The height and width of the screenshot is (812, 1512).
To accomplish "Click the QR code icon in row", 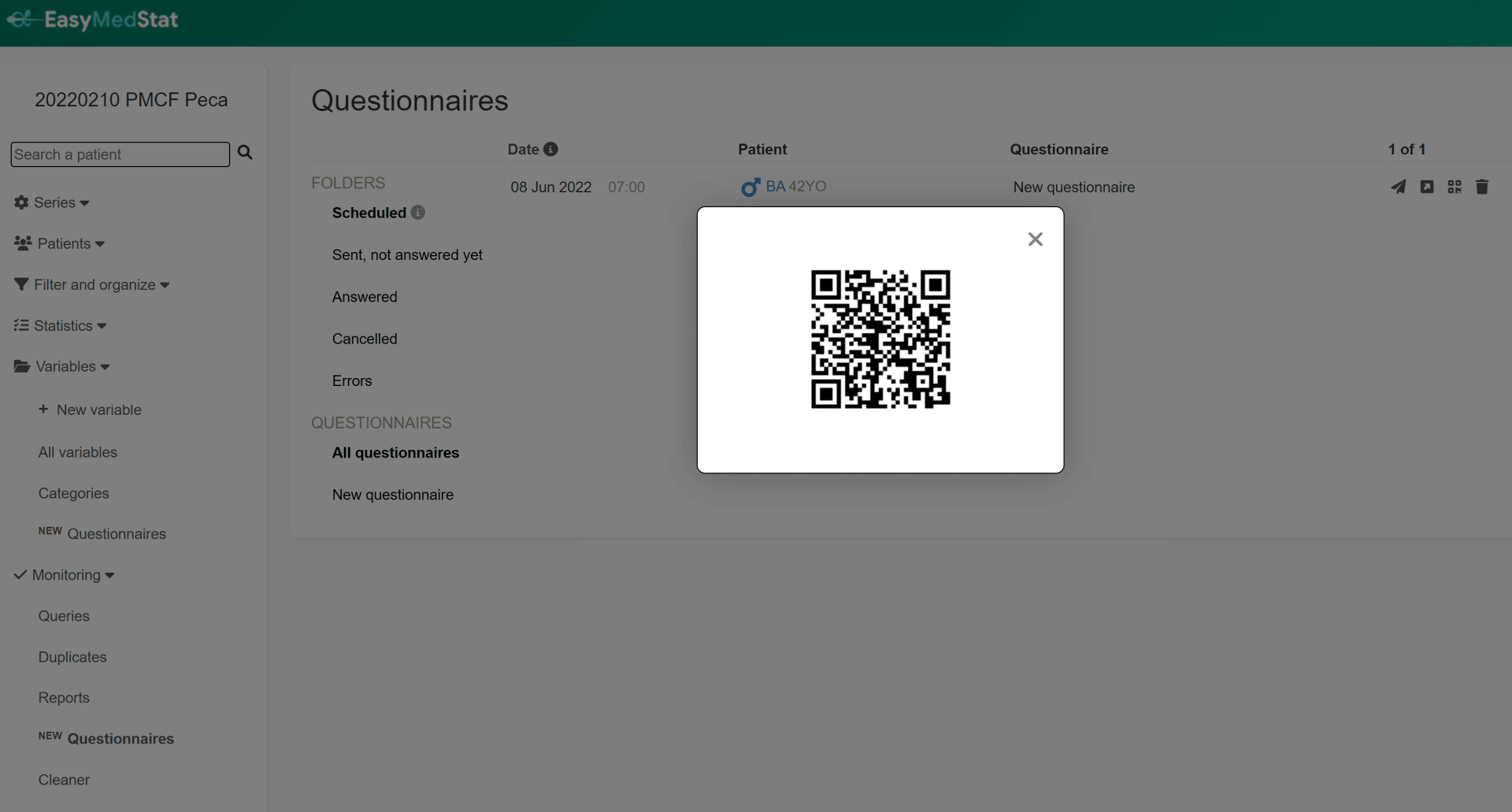I will (1455, 187).
